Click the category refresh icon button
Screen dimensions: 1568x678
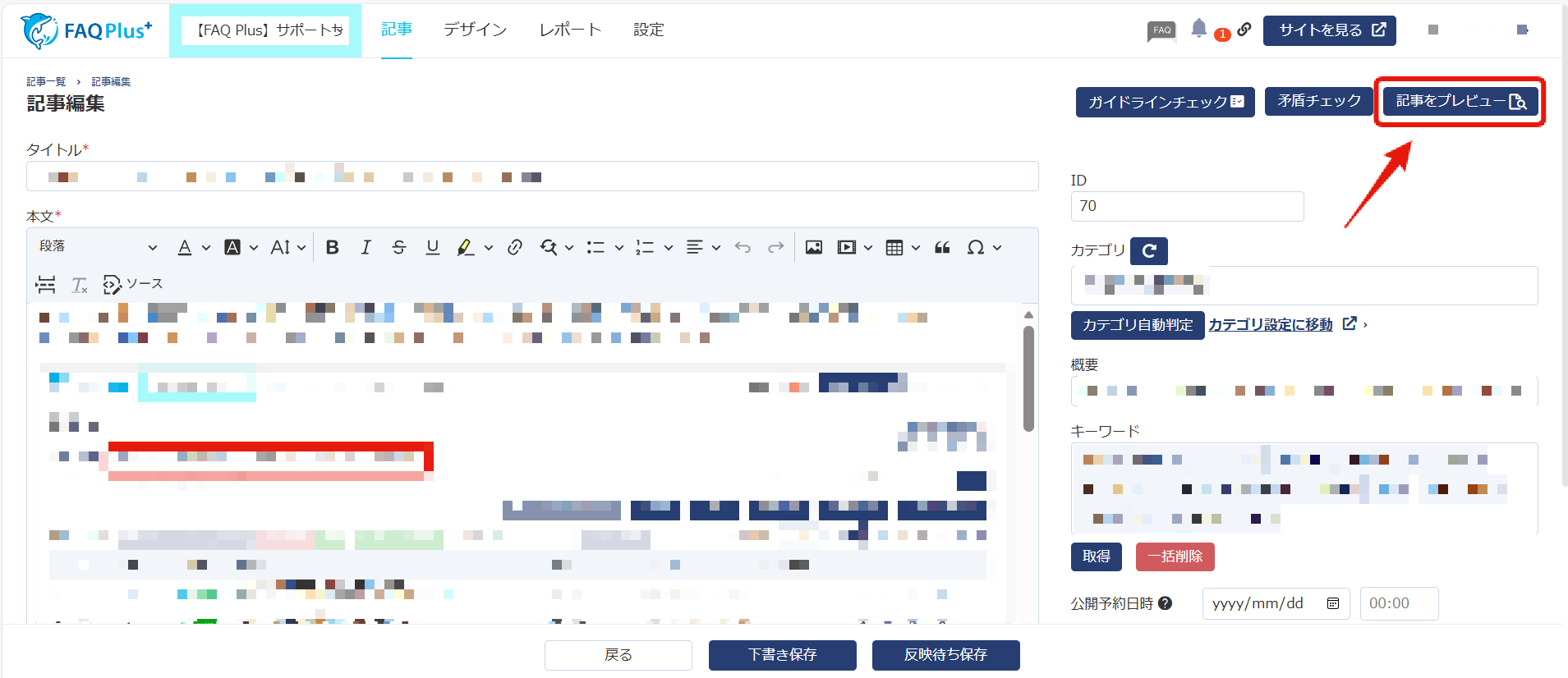1148,250
